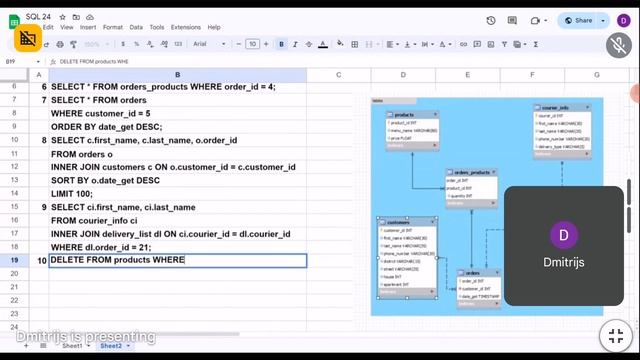Select column C header

(x=338, y=75)
